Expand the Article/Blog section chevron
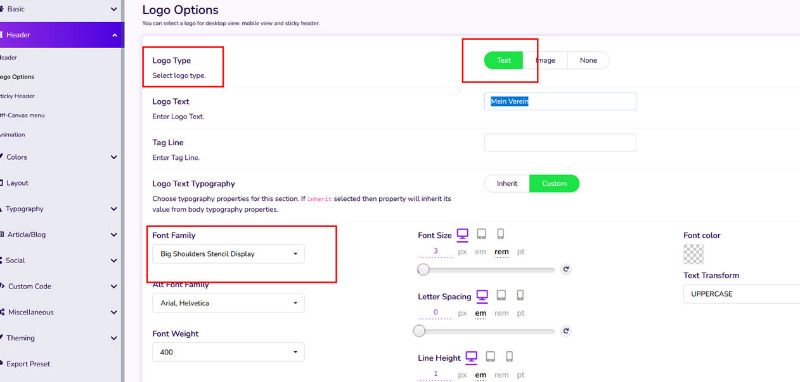The image size is (800, 382). pos(114,235)
